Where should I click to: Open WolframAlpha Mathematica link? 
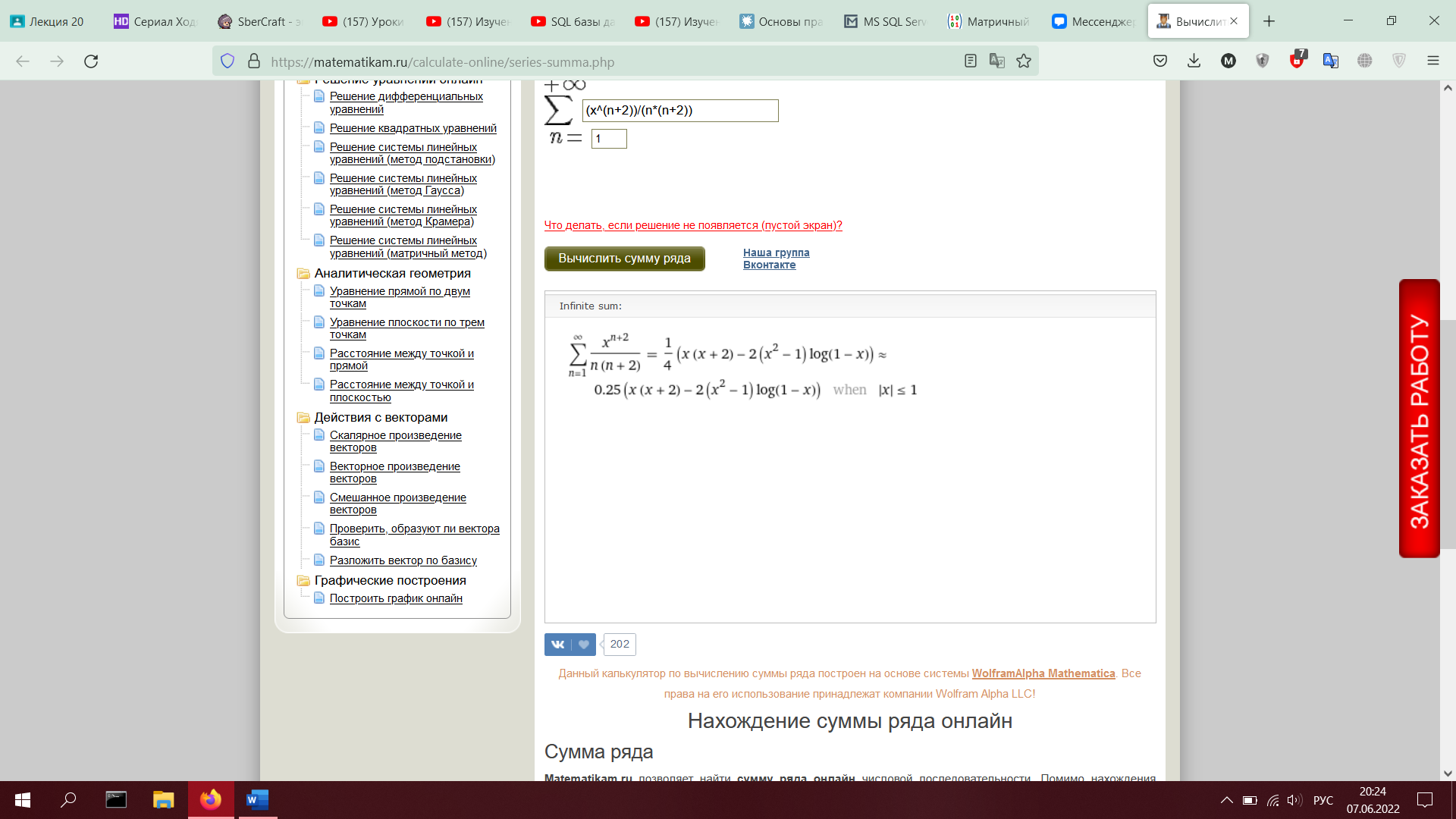tap(1043, 673)
